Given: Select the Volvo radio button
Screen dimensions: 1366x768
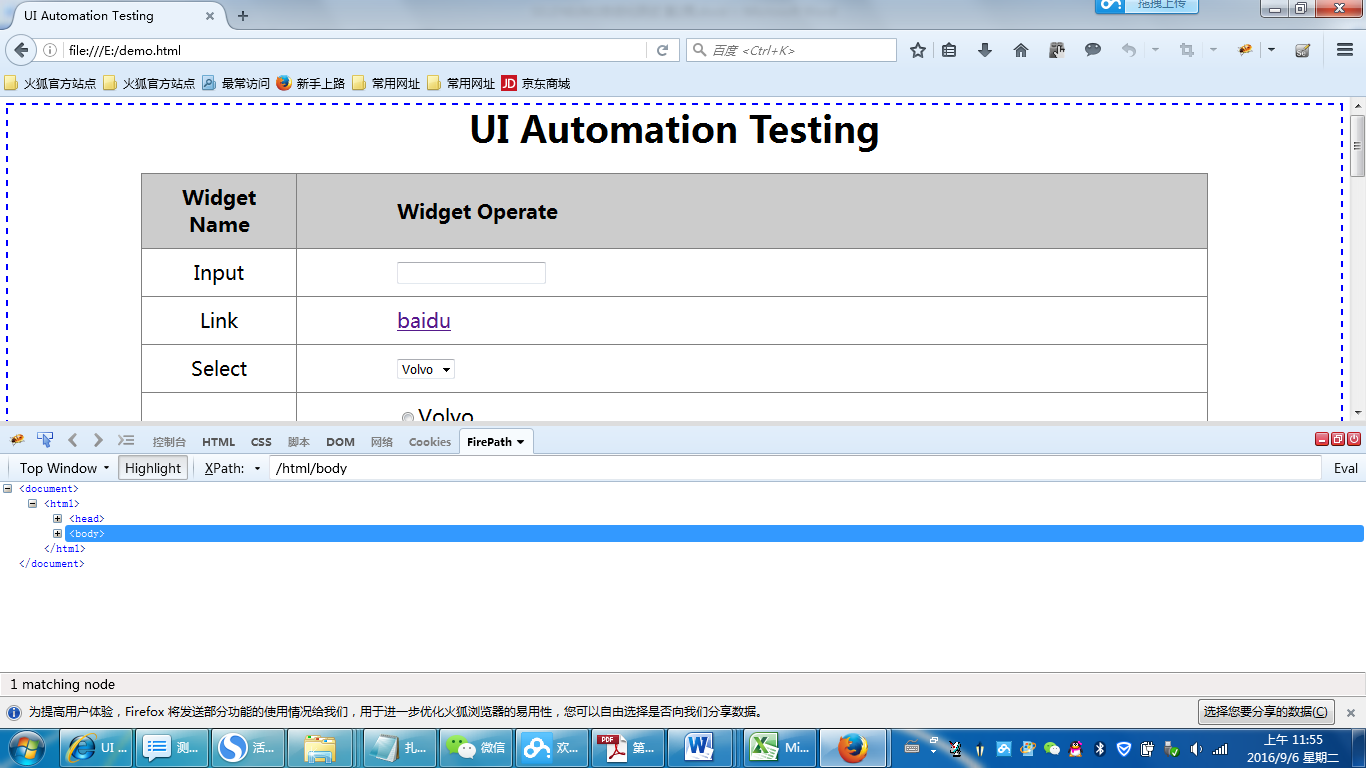Looking at the screenshot, I should click(408, 418).
